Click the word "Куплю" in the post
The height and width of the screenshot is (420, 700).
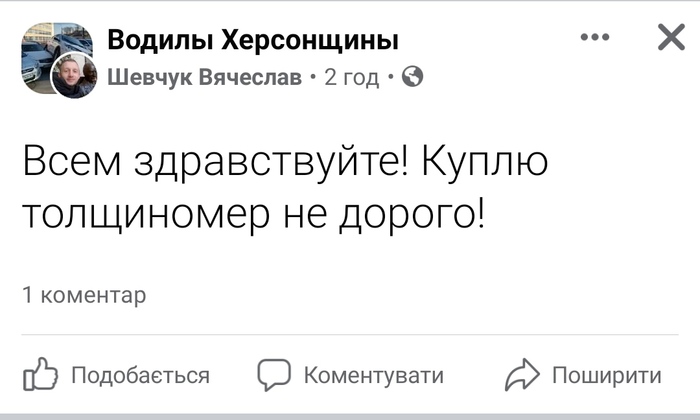tap(483, 162)
